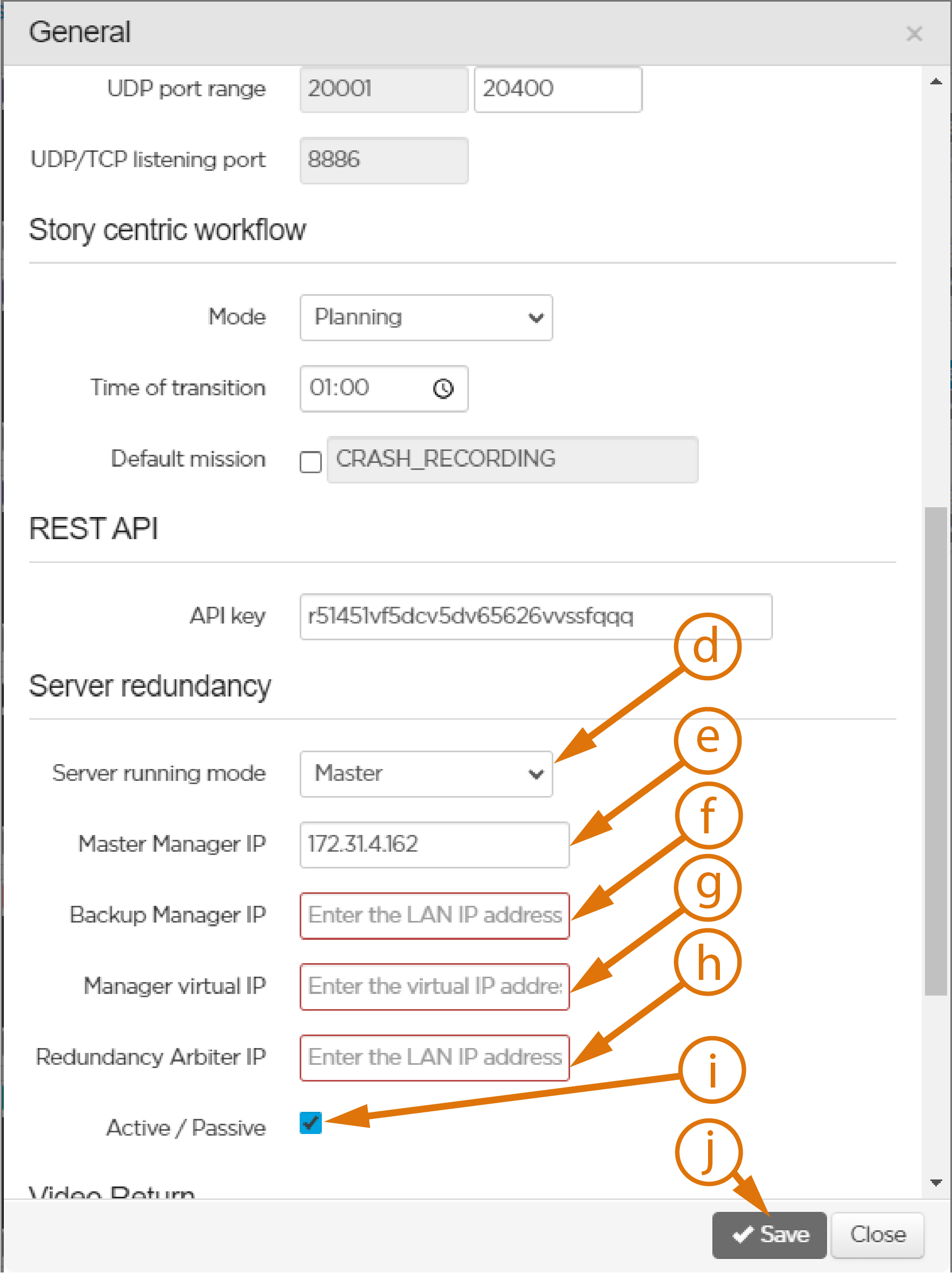Open the Mode dropdown set to Planning

click(426, 317)
